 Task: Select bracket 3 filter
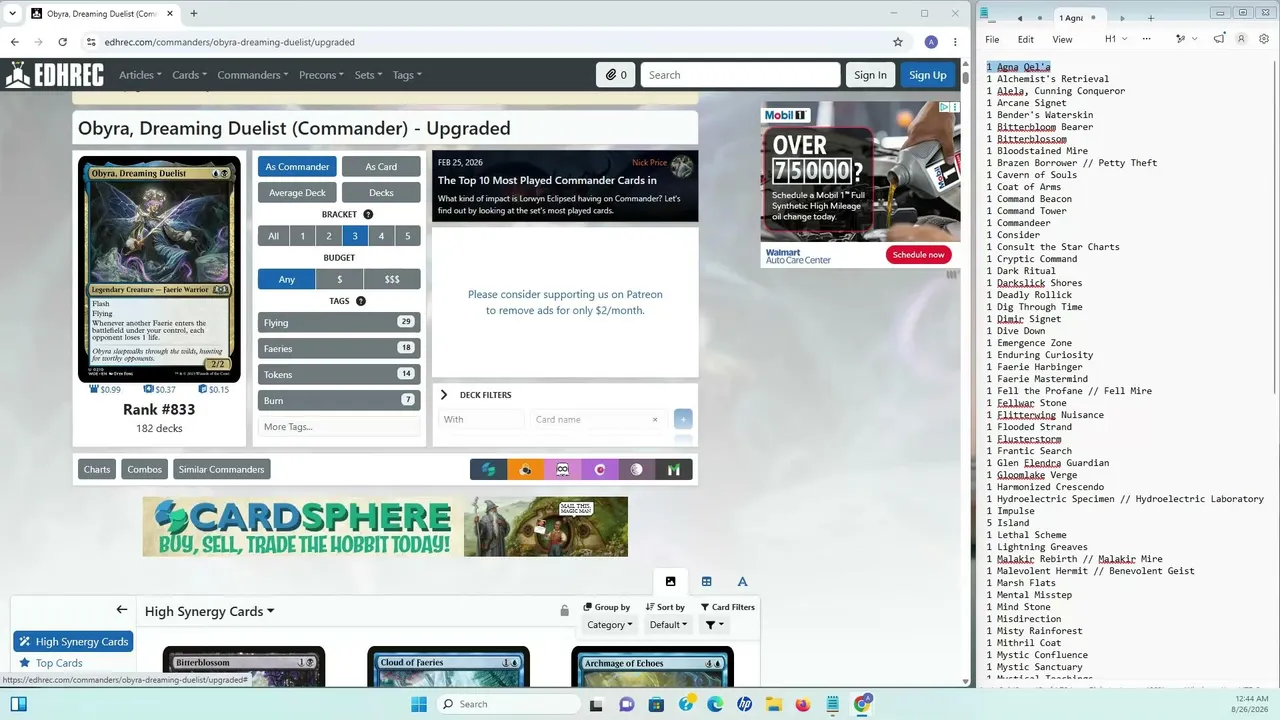355,236
